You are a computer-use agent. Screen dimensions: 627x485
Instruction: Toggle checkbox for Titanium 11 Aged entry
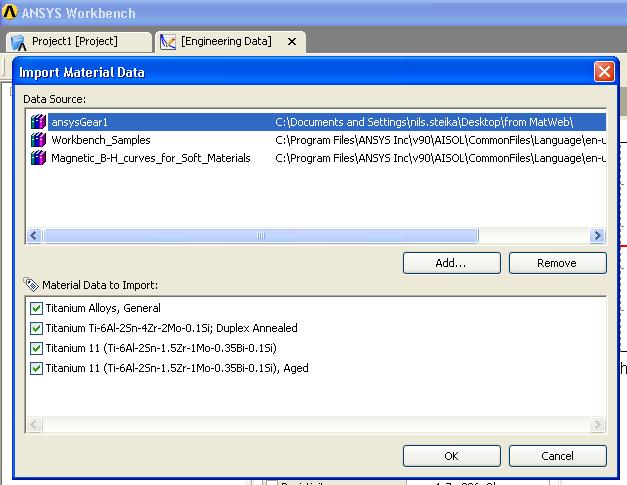click(36, 368)
